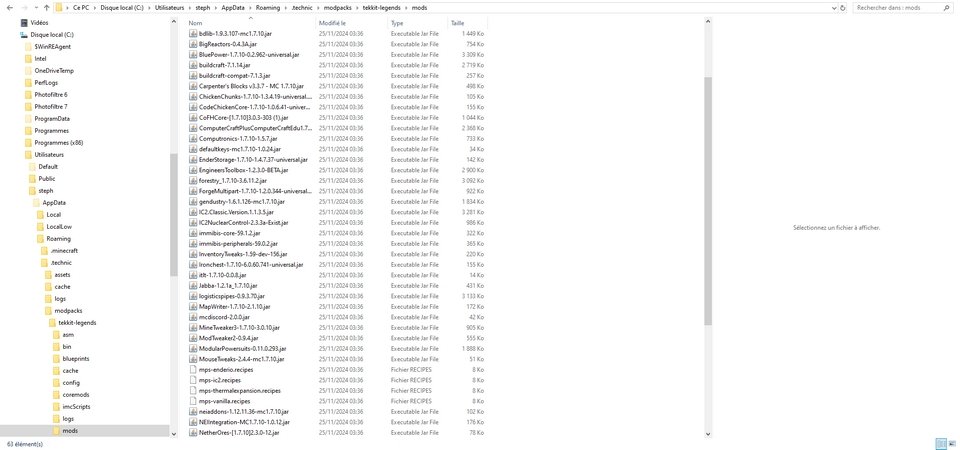Jump to 'Ce PC' in breadcrumb
Image resolution: width=960 pixels, height=450 pixels.
click(80, 8)
